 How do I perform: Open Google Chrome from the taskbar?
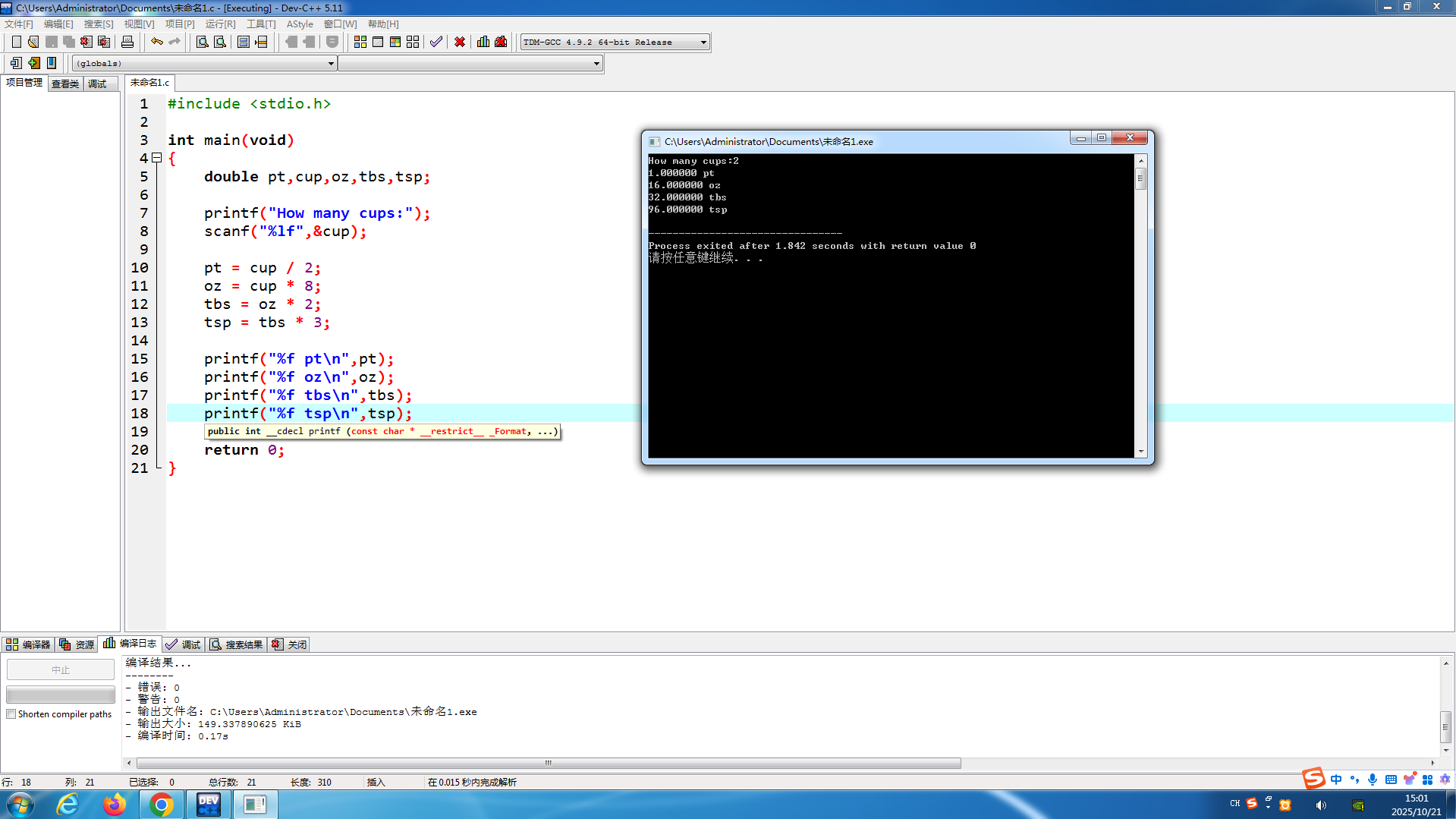161,805
